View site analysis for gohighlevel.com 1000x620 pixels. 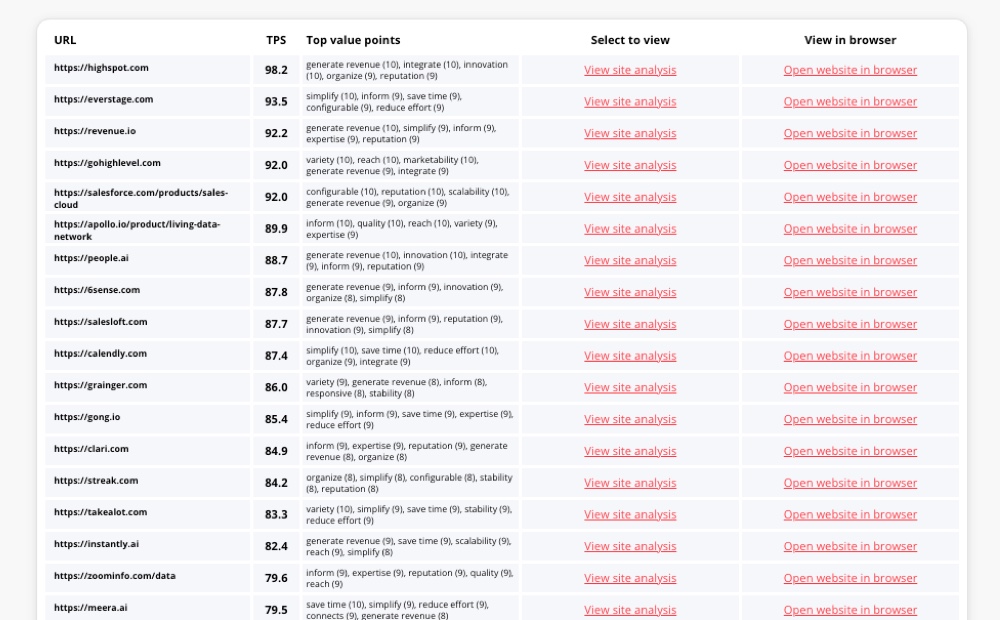(630, 165)
